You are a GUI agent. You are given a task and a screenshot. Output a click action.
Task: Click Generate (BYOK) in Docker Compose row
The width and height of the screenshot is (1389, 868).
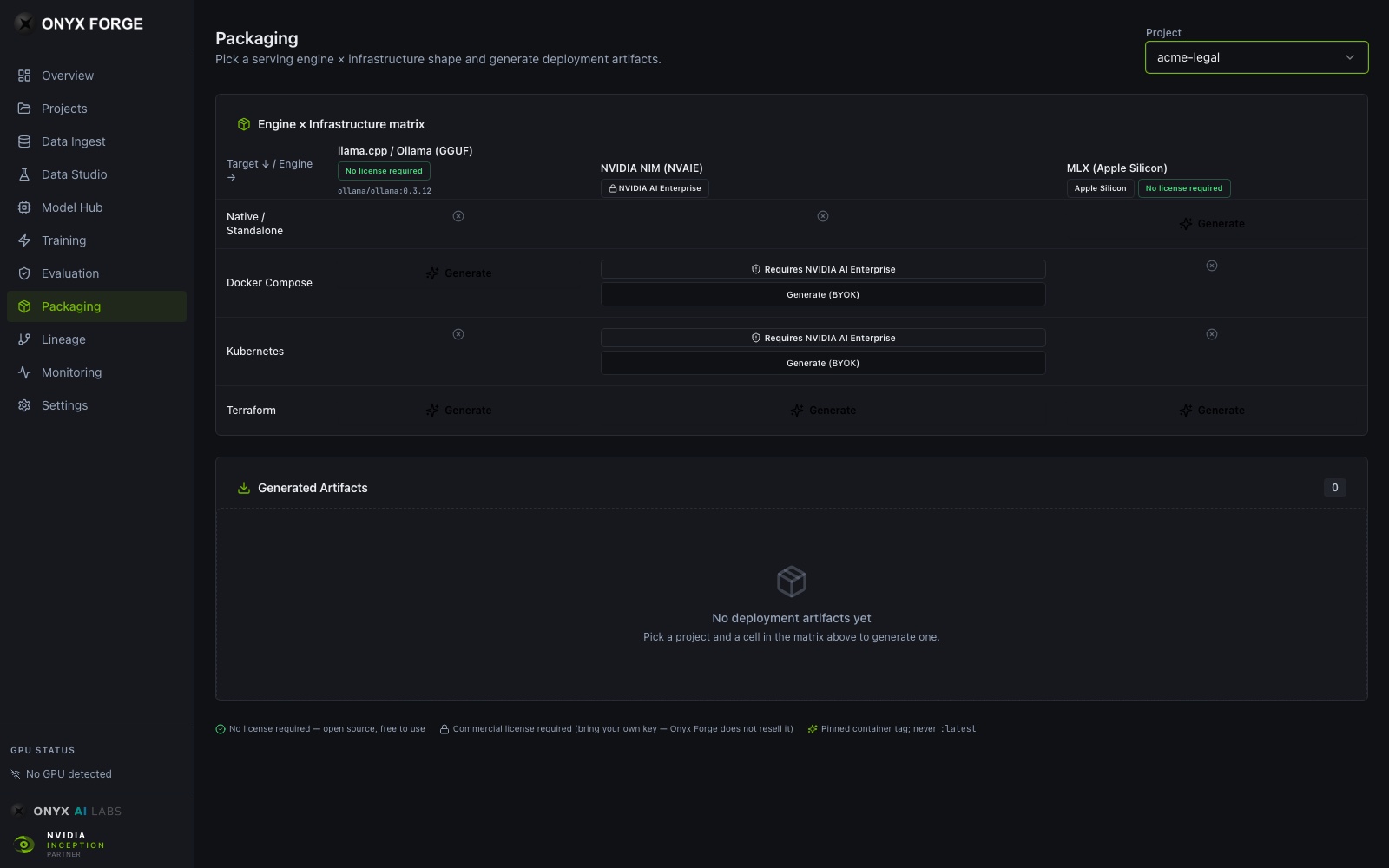click(823, 294)
